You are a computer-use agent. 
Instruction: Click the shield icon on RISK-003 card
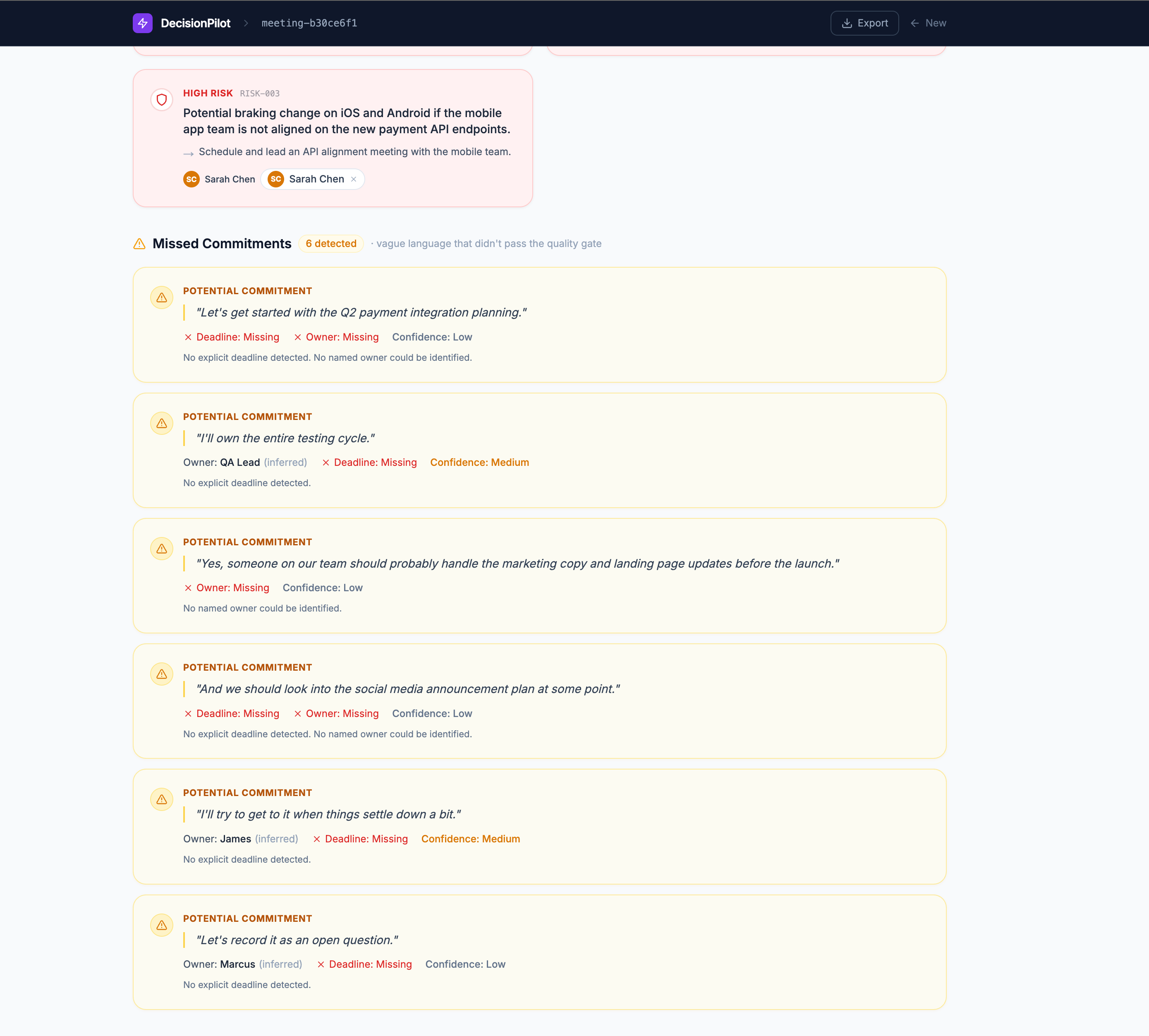click(x=162, y=100)
